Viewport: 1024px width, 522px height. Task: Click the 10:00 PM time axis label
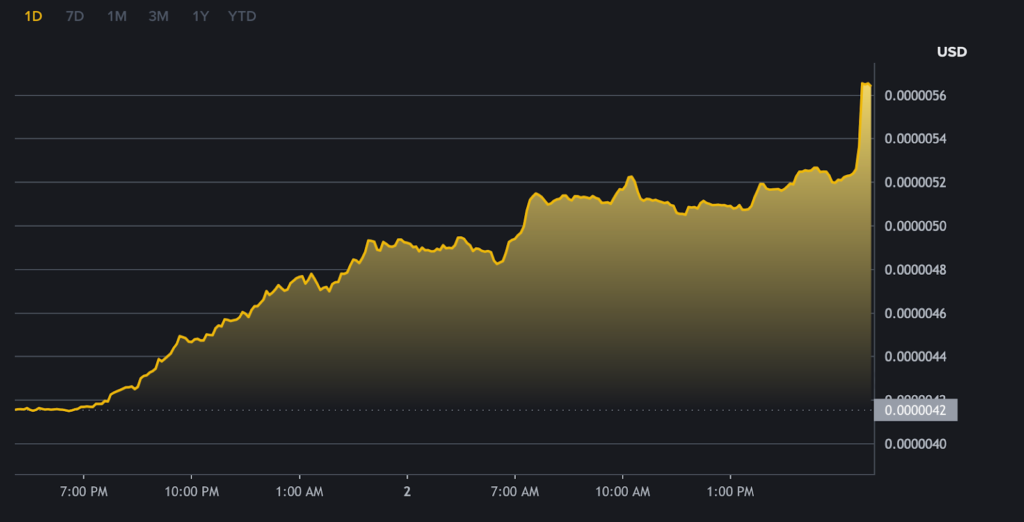pos(191,492)
